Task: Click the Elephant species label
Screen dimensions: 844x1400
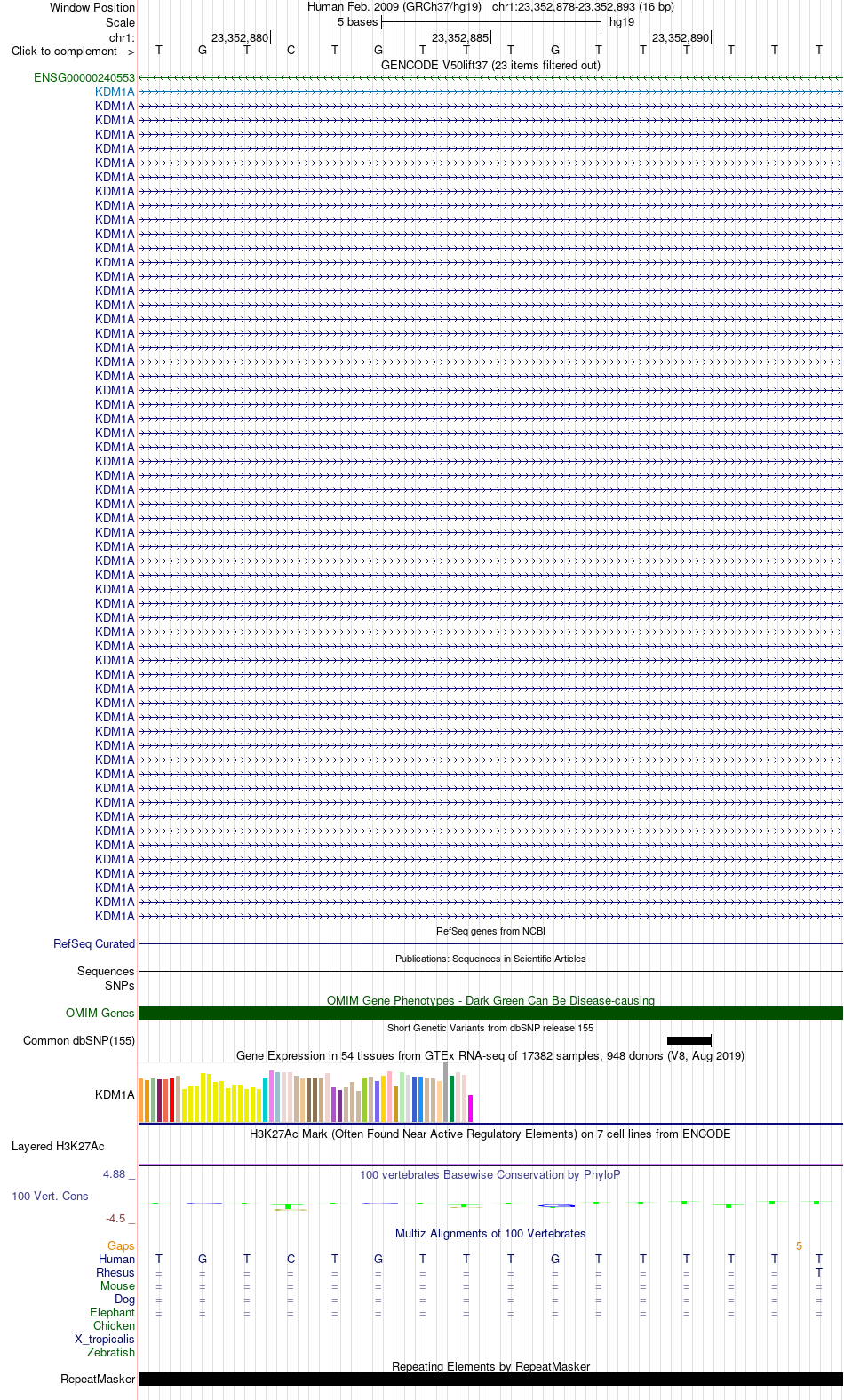Action: [113, 1313]
